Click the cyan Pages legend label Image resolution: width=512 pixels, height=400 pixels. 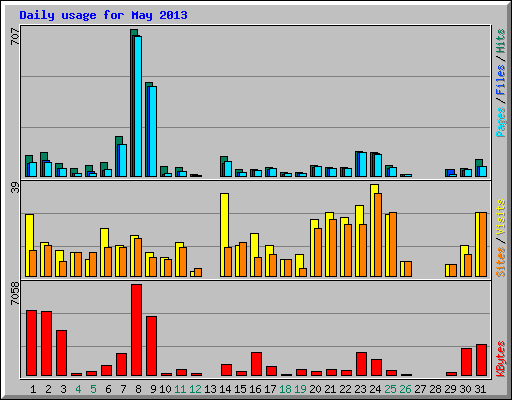pyautogui.click(x=500, y=122)
